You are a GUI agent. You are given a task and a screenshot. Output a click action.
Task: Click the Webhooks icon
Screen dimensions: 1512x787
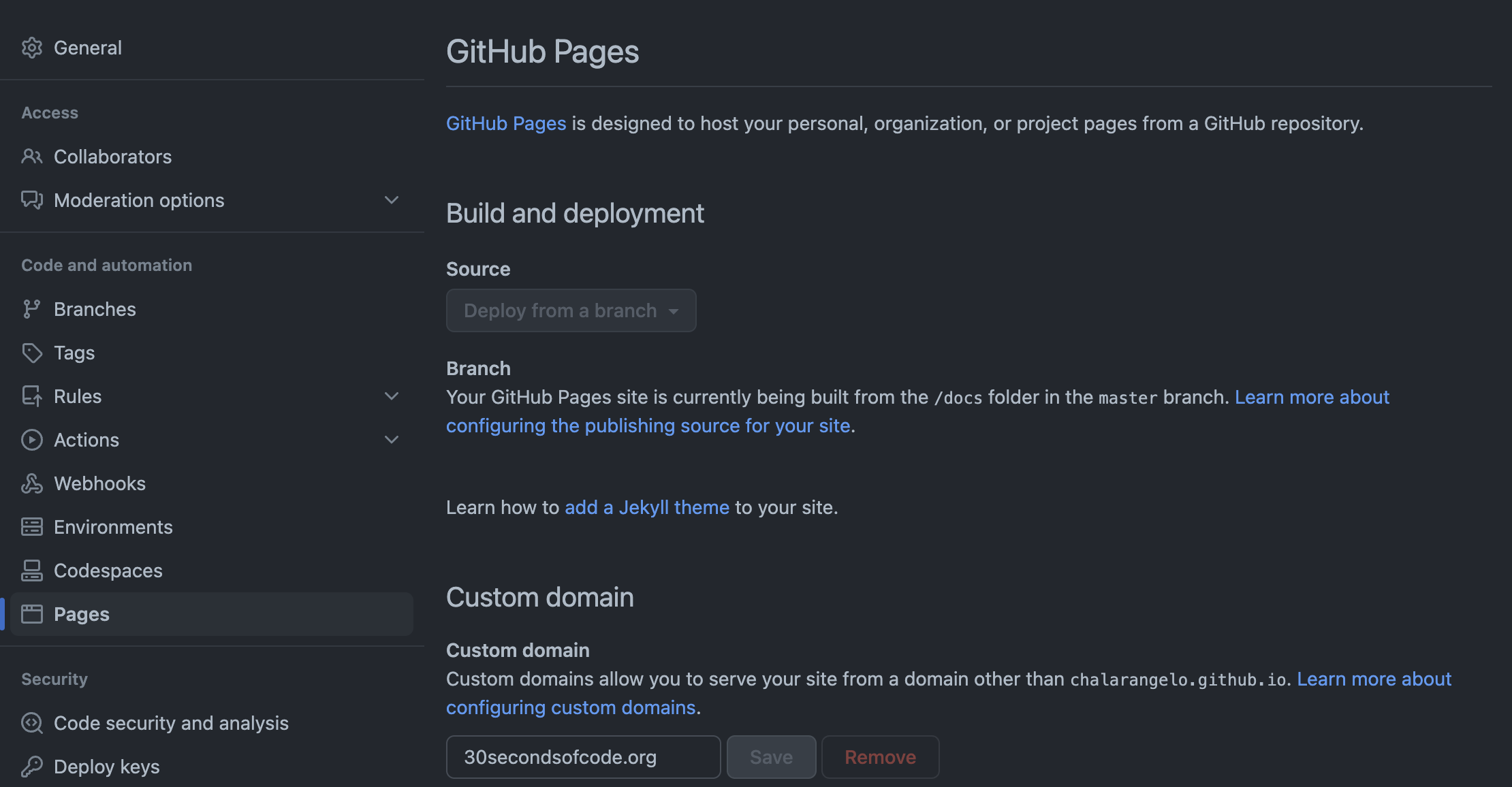pyautogui.click(x=31, y=483)
